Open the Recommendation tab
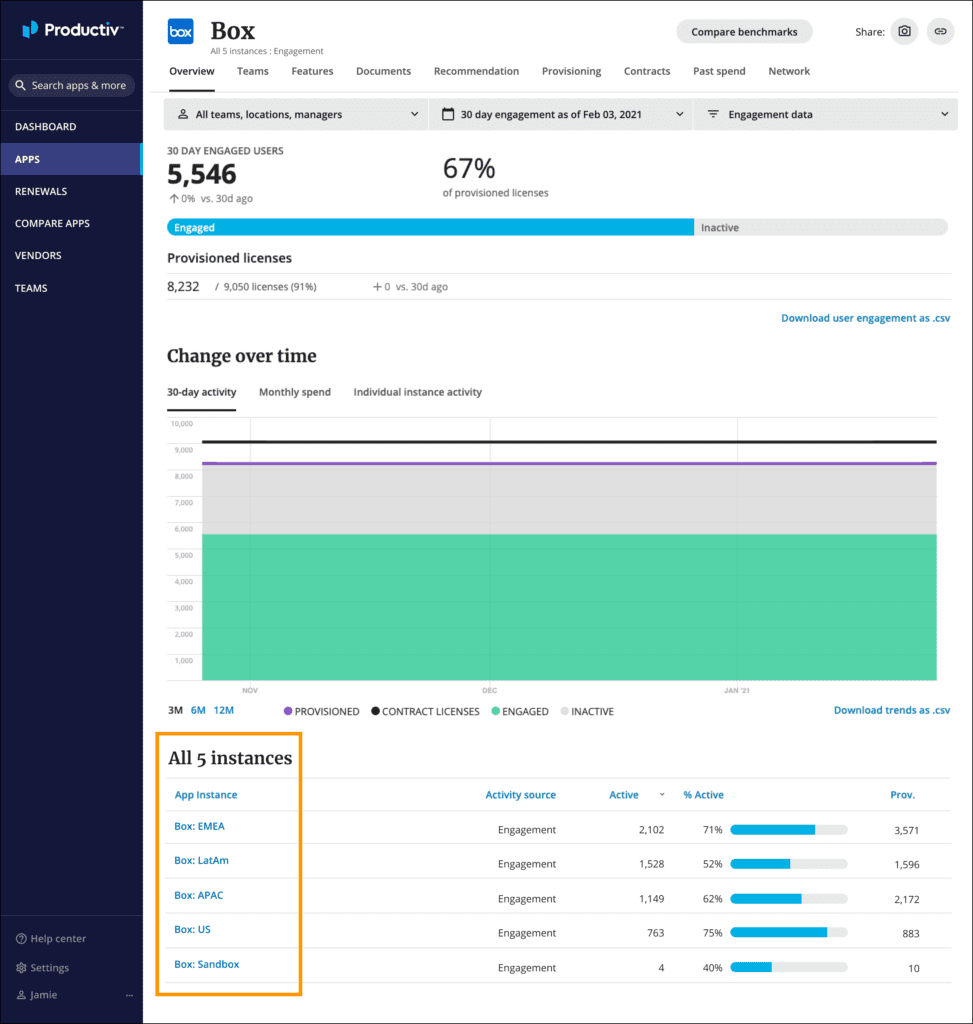The width and height of the screenshot is (973, 1024). [476, 71]
